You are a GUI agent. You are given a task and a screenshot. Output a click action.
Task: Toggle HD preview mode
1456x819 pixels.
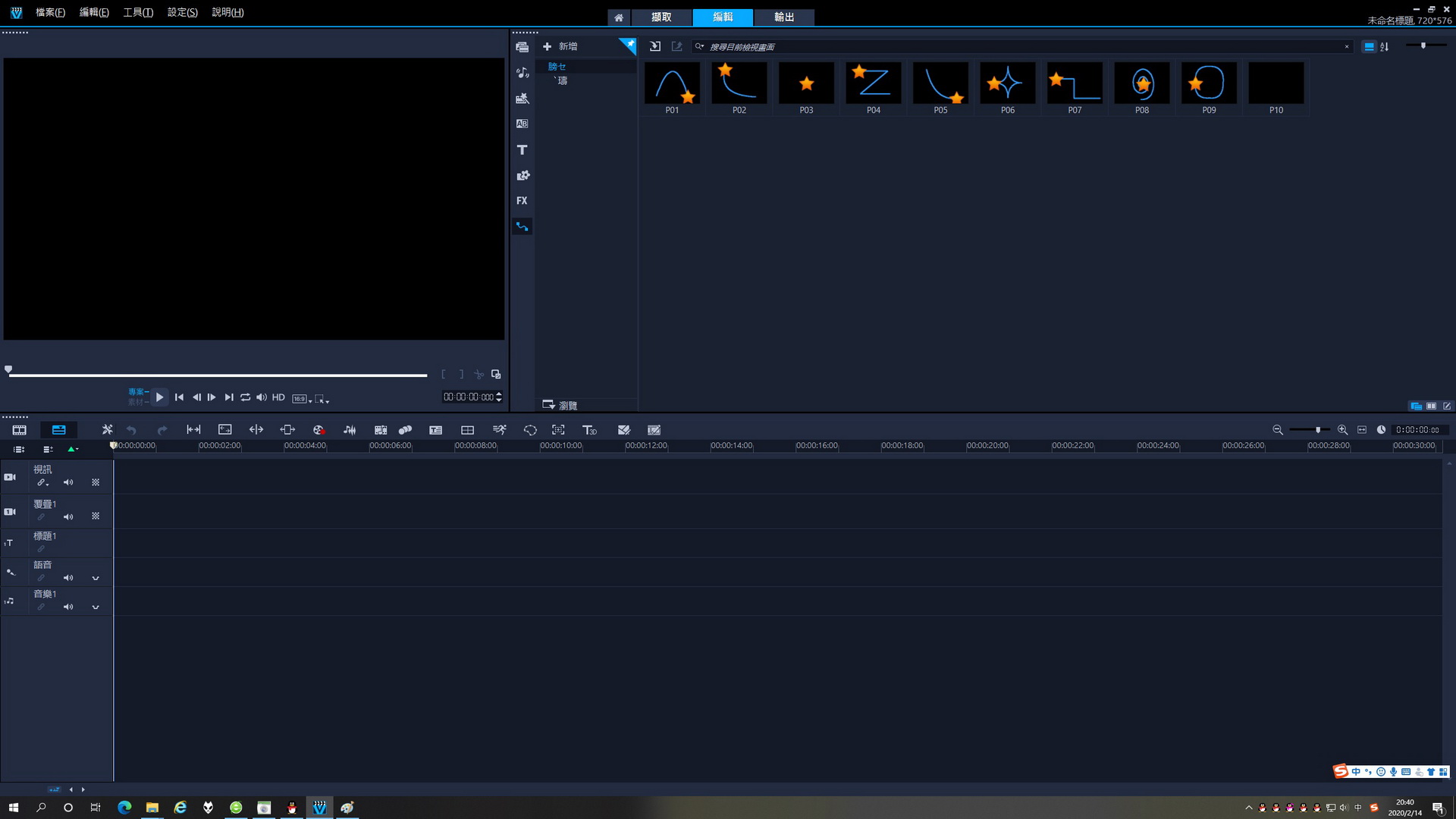click(278, 397)
